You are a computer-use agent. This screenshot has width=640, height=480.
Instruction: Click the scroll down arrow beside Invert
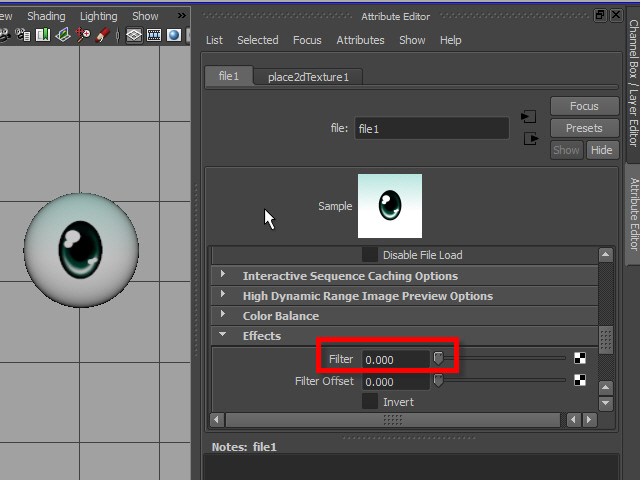[x=606, y=403]
